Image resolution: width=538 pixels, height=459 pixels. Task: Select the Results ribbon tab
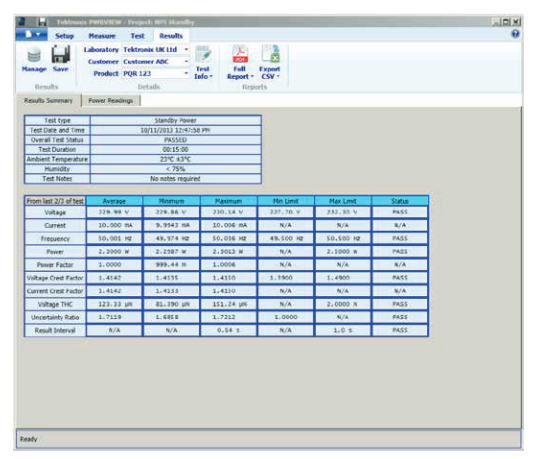click(x=171, y=36)
